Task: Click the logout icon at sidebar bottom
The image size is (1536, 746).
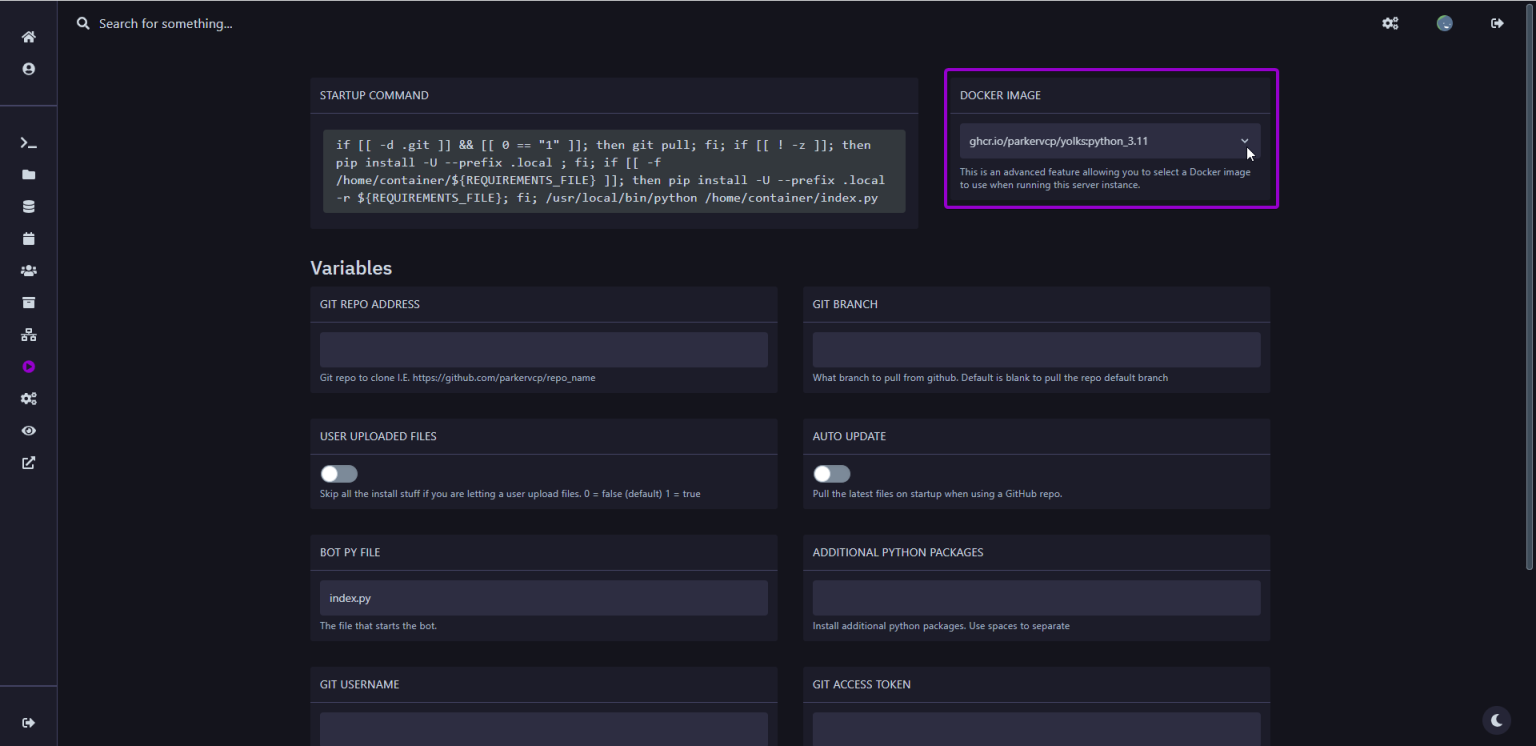Action: (28, 722)
